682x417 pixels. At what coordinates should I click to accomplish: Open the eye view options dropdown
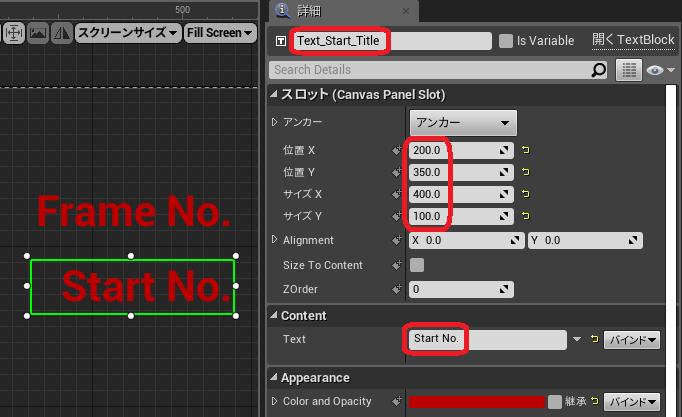click(x=660, y=70)
